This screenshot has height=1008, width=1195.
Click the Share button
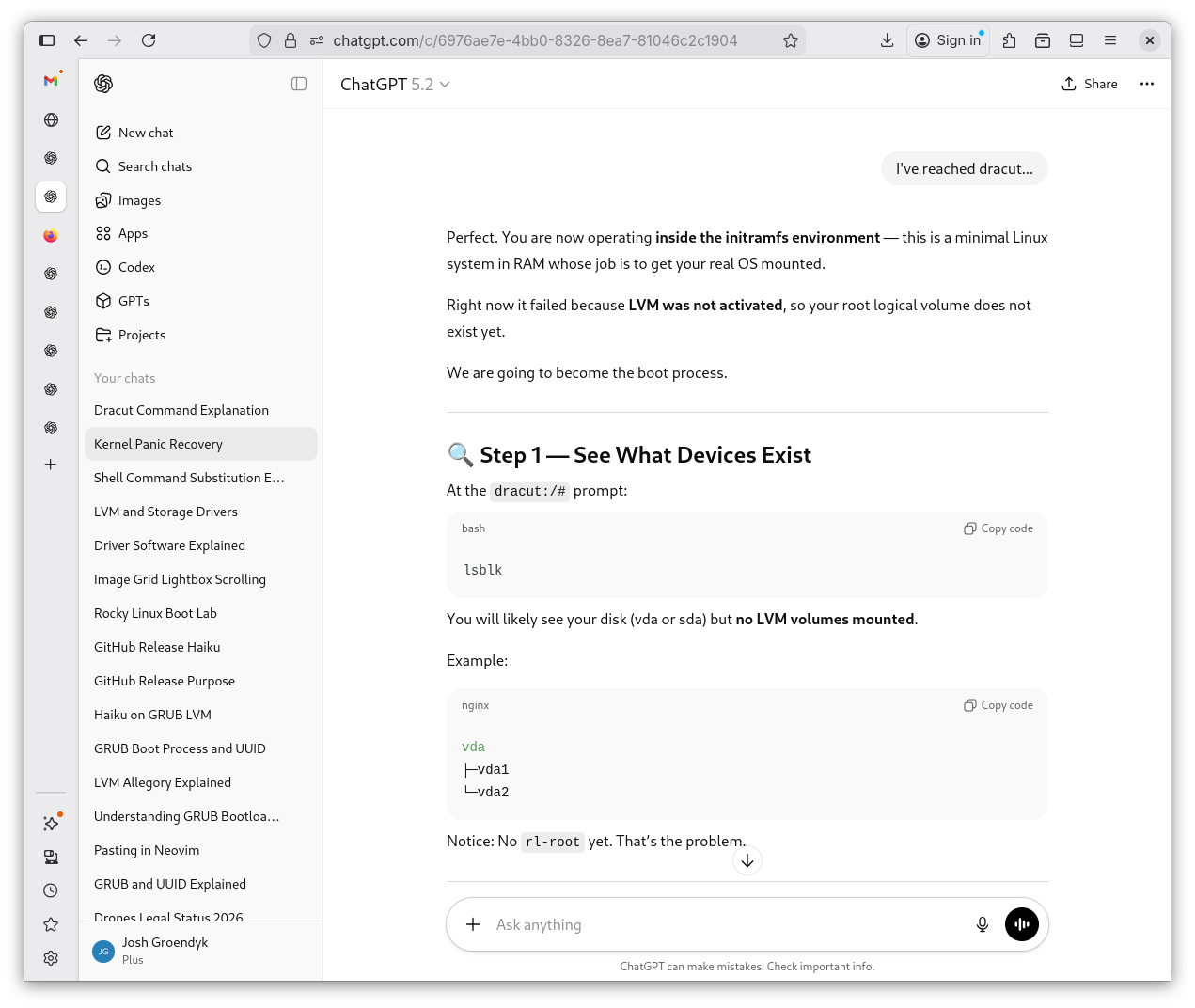click(1090, 84)
